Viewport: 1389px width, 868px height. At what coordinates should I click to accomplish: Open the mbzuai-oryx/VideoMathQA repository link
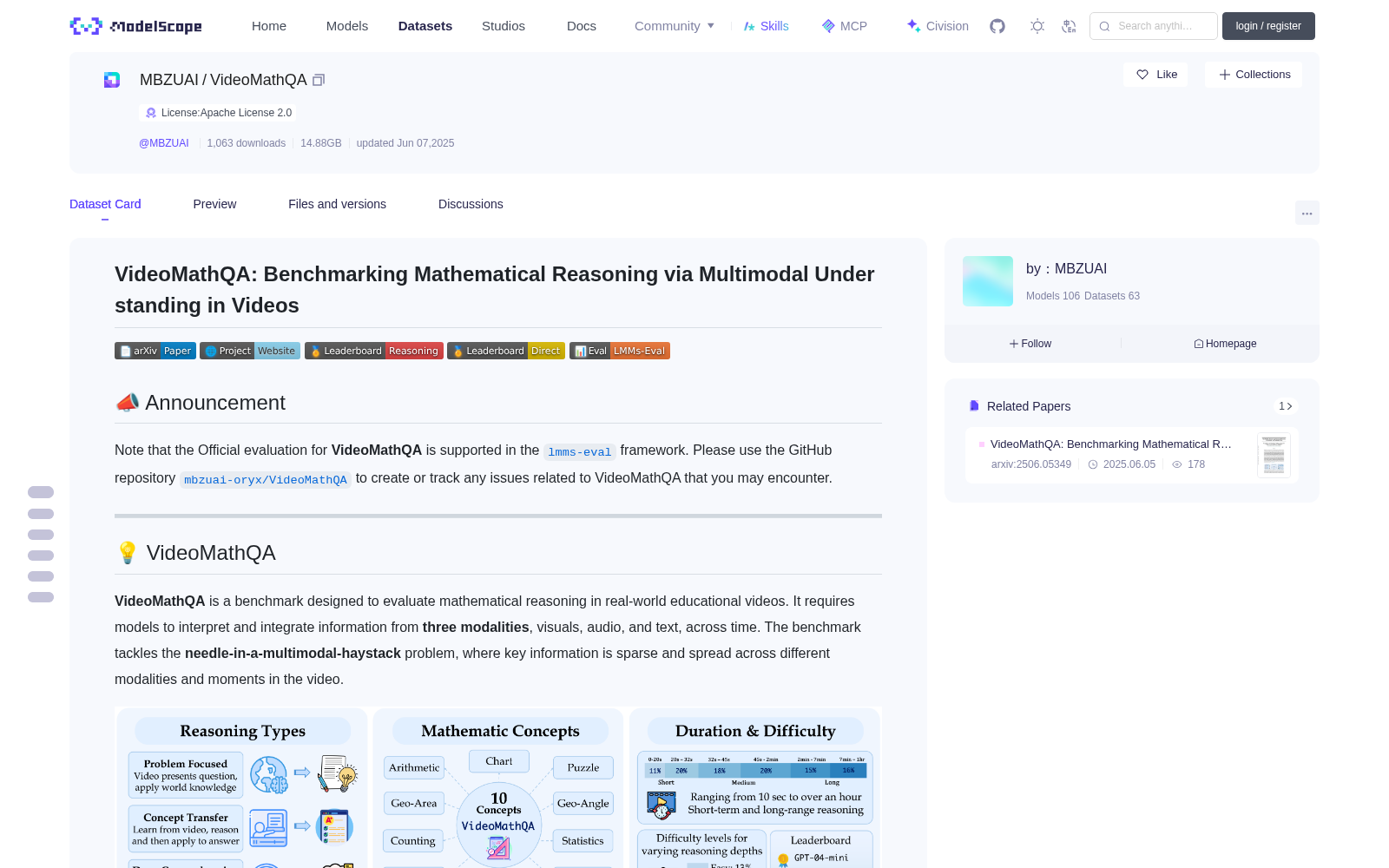click(x=266, y=479)
